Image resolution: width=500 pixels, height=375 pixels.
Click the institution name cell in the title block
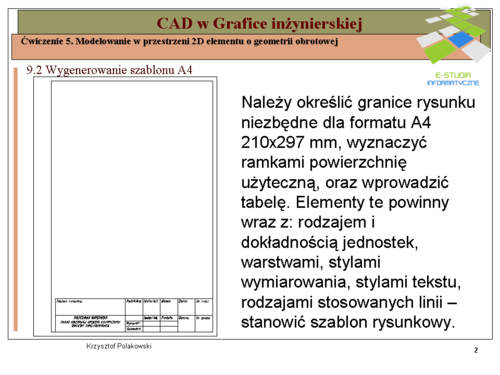pyautogui.click(x=90, y=324)
